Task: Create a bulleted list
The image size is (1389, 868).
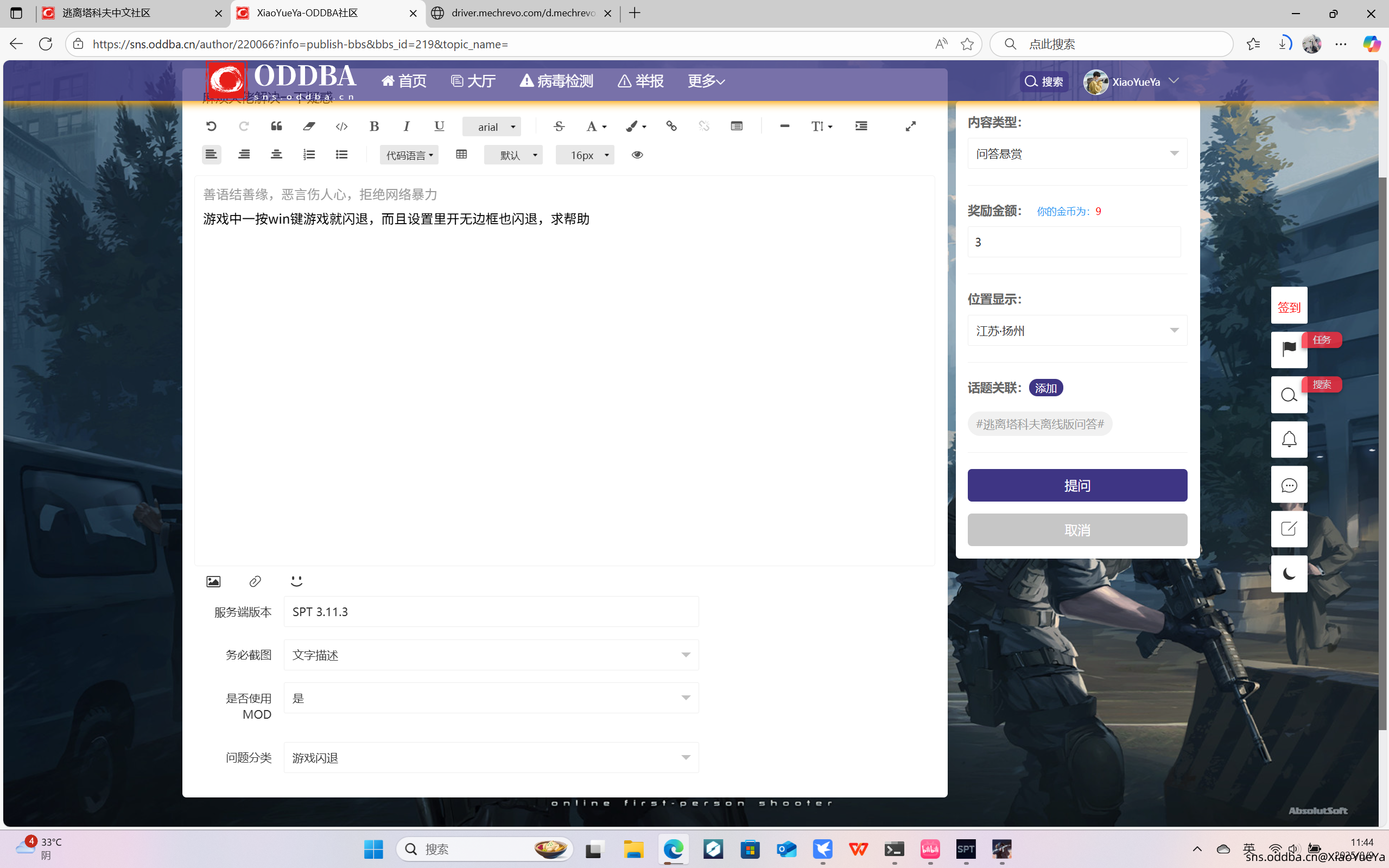Action: pyautogui.click(x=341, y=154)
